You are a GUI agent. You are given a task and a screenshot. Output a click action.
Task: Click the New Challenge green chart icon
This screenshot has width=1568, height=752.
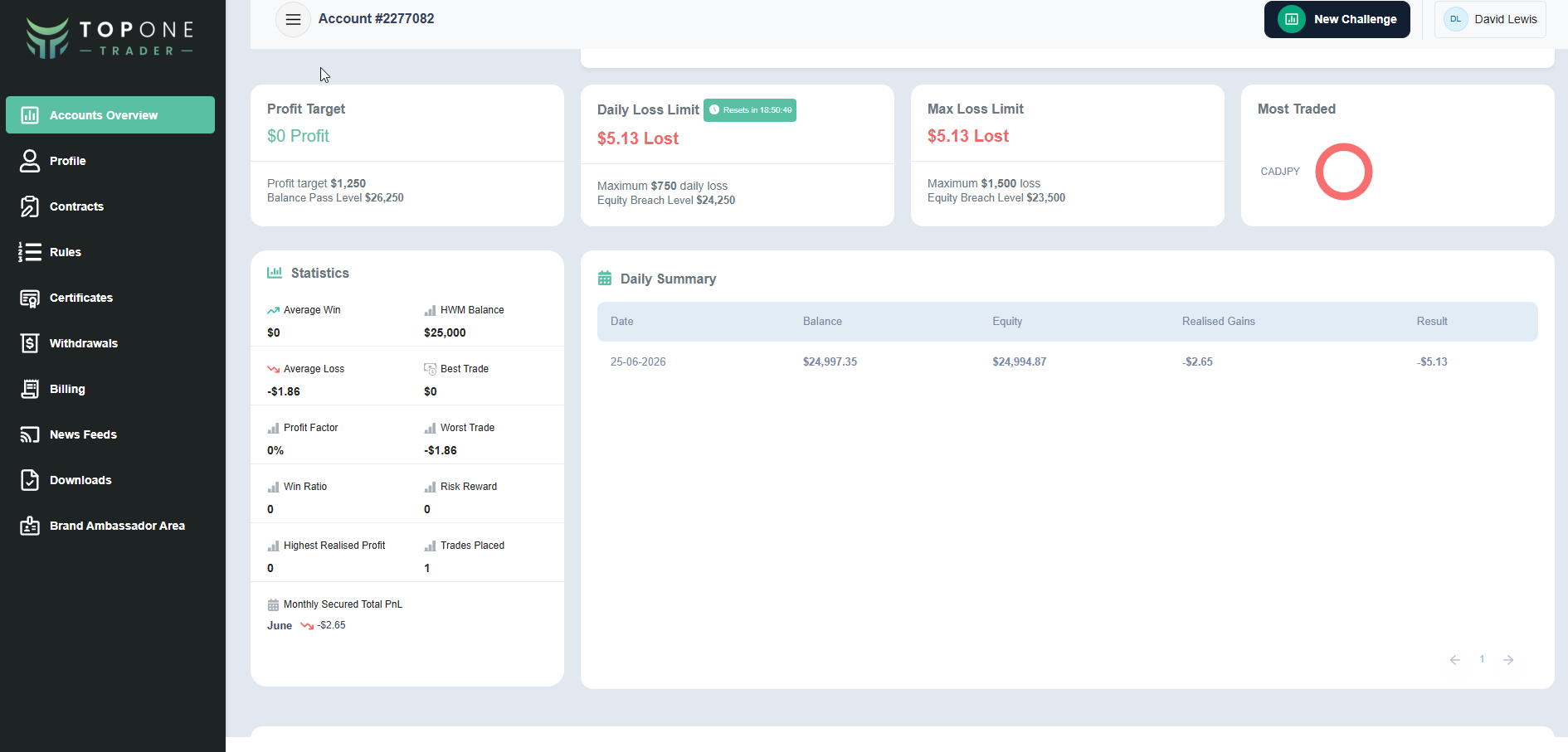click(1292, 19)
